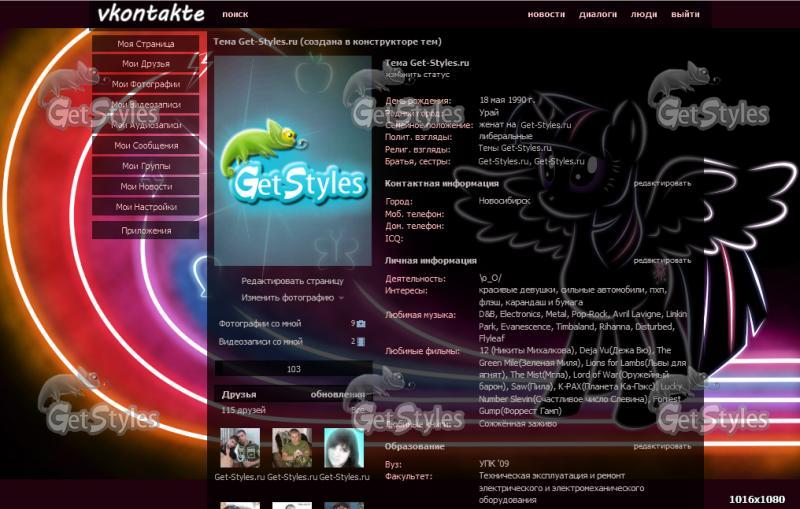Open новости in the top navigation

click(545, 15)
